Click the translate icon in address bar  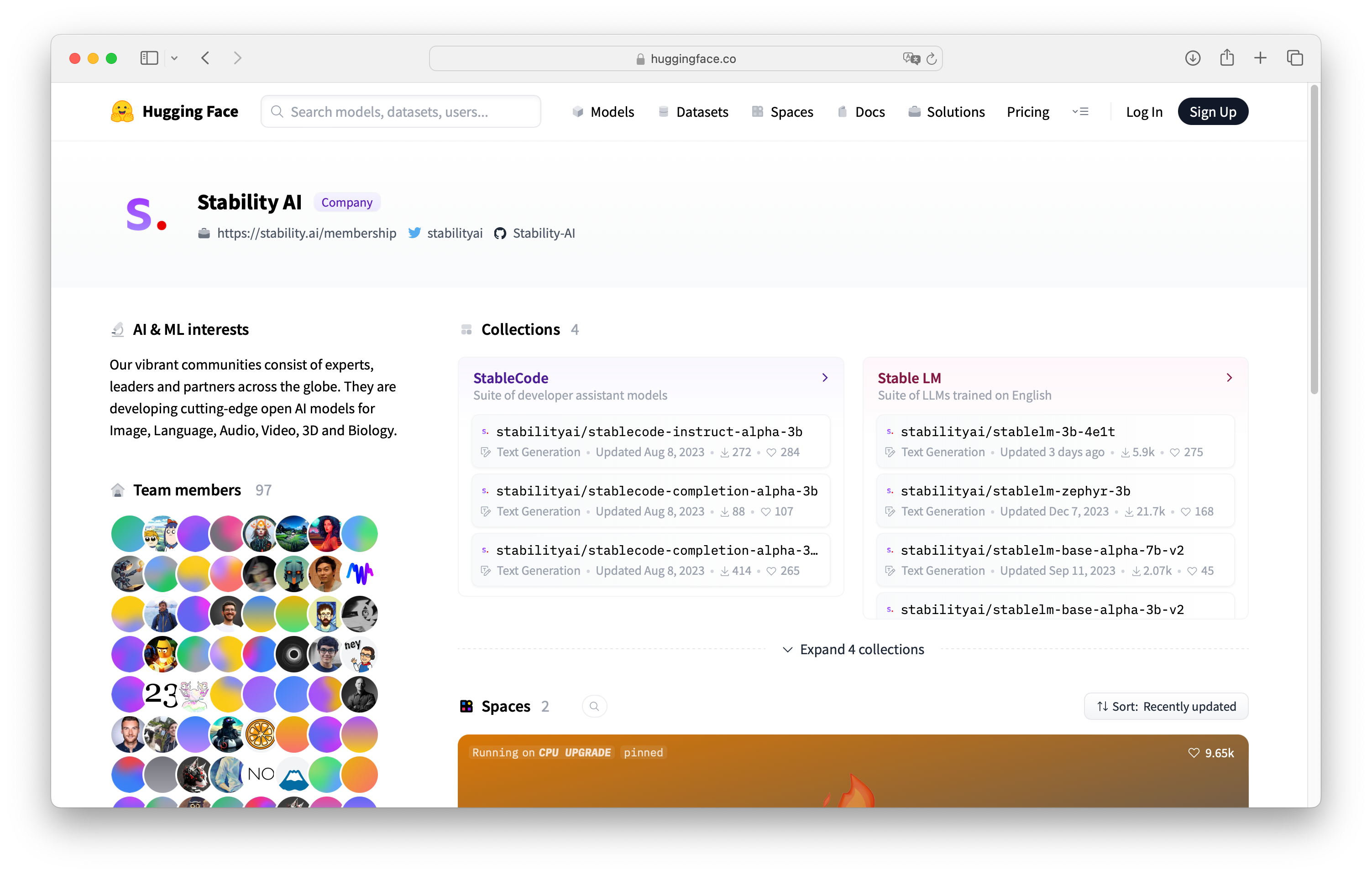(911, 59)
